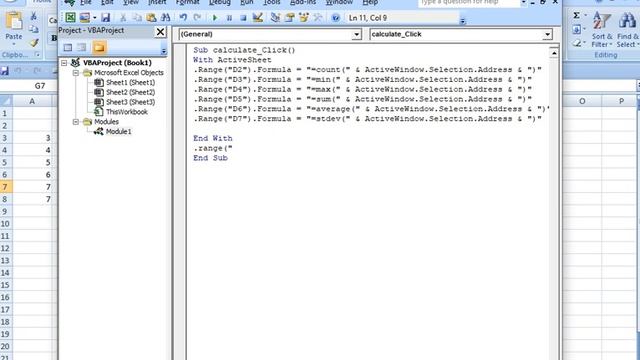Viewport: 640px width, 360px height.
Task: Collapse VBAProject (Book1) tree node
Action: point(64,63)
